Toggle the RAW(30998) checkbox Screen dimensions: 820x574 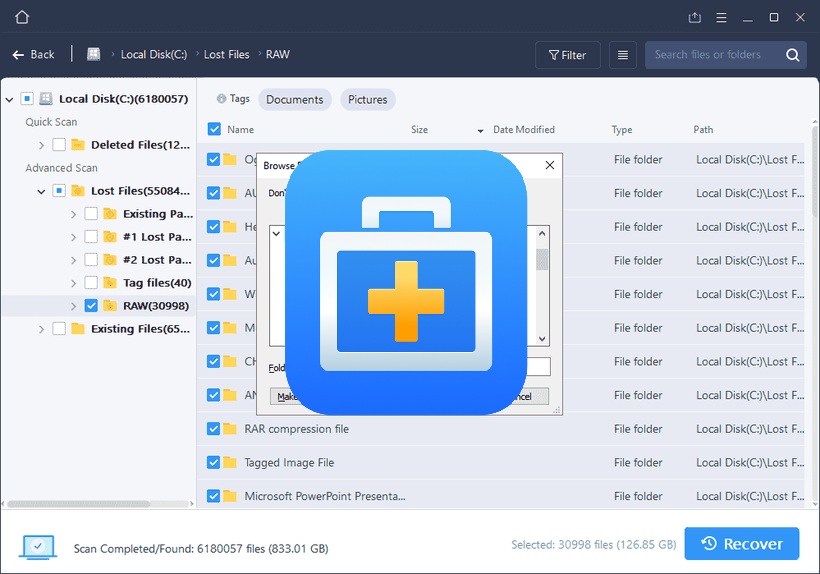(92, 306)
